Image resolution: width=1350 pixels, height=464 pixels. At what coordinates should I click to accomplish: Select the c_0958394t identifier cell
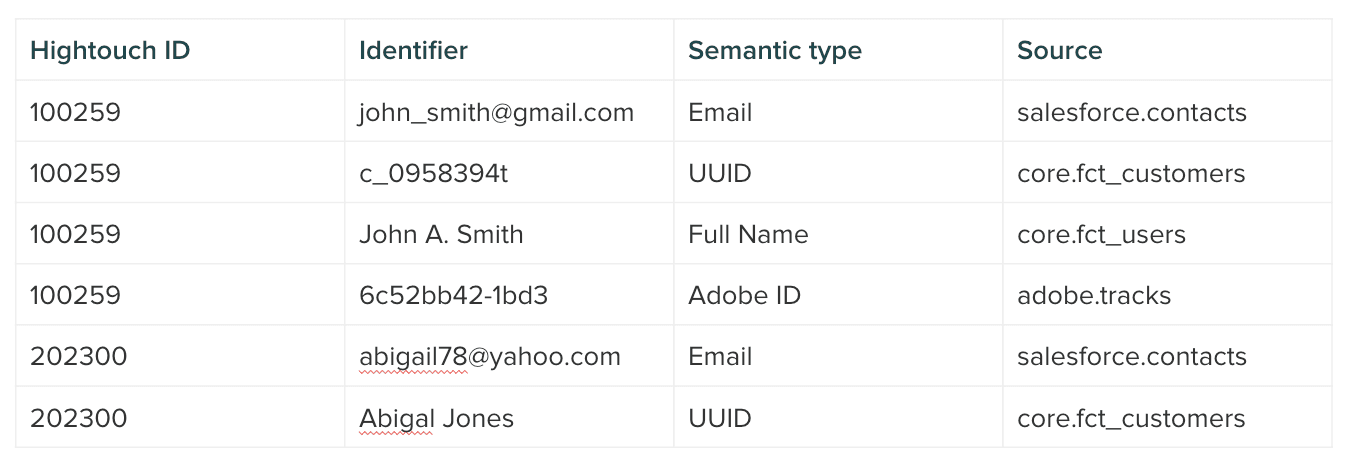(x=433, y=173)
